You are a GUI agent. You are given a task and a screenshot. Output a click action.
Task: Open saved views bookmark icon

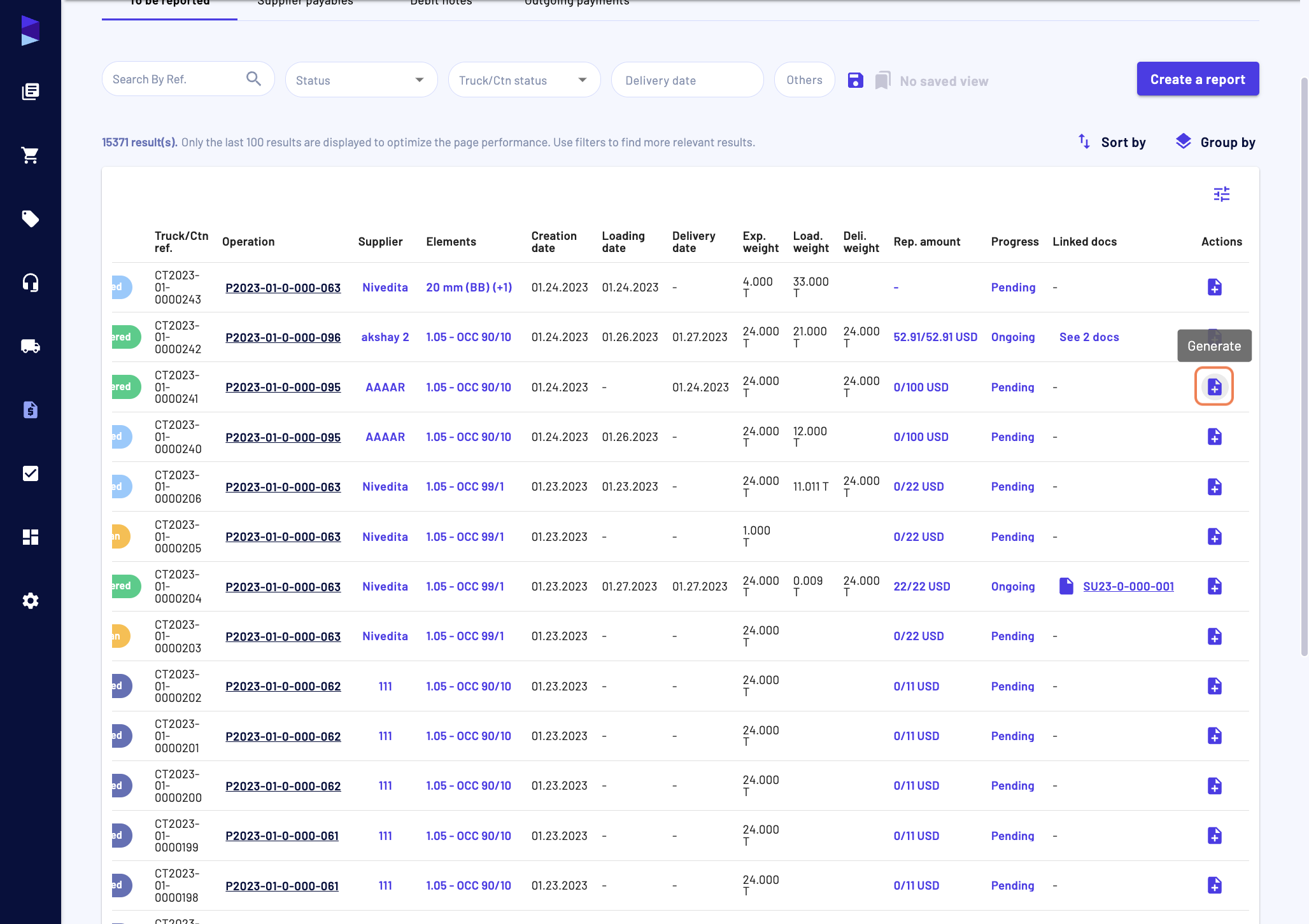[882, 80]
